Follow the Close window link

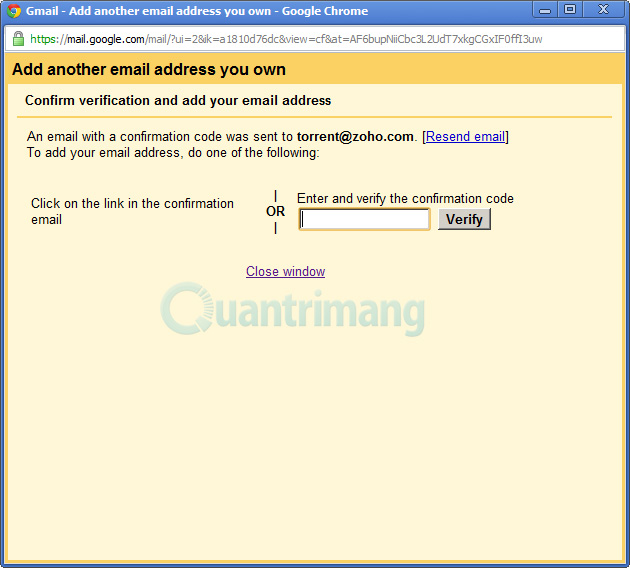click(x=285, y=272)
